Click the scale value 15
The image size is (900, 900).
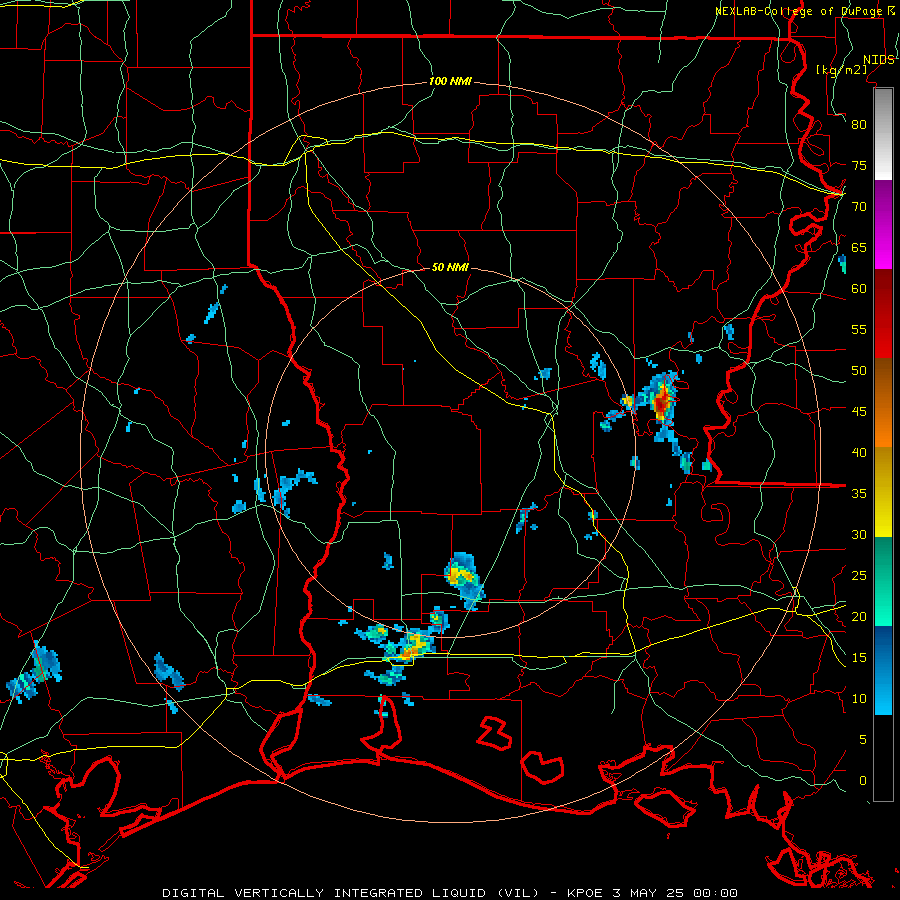point(859,658)
